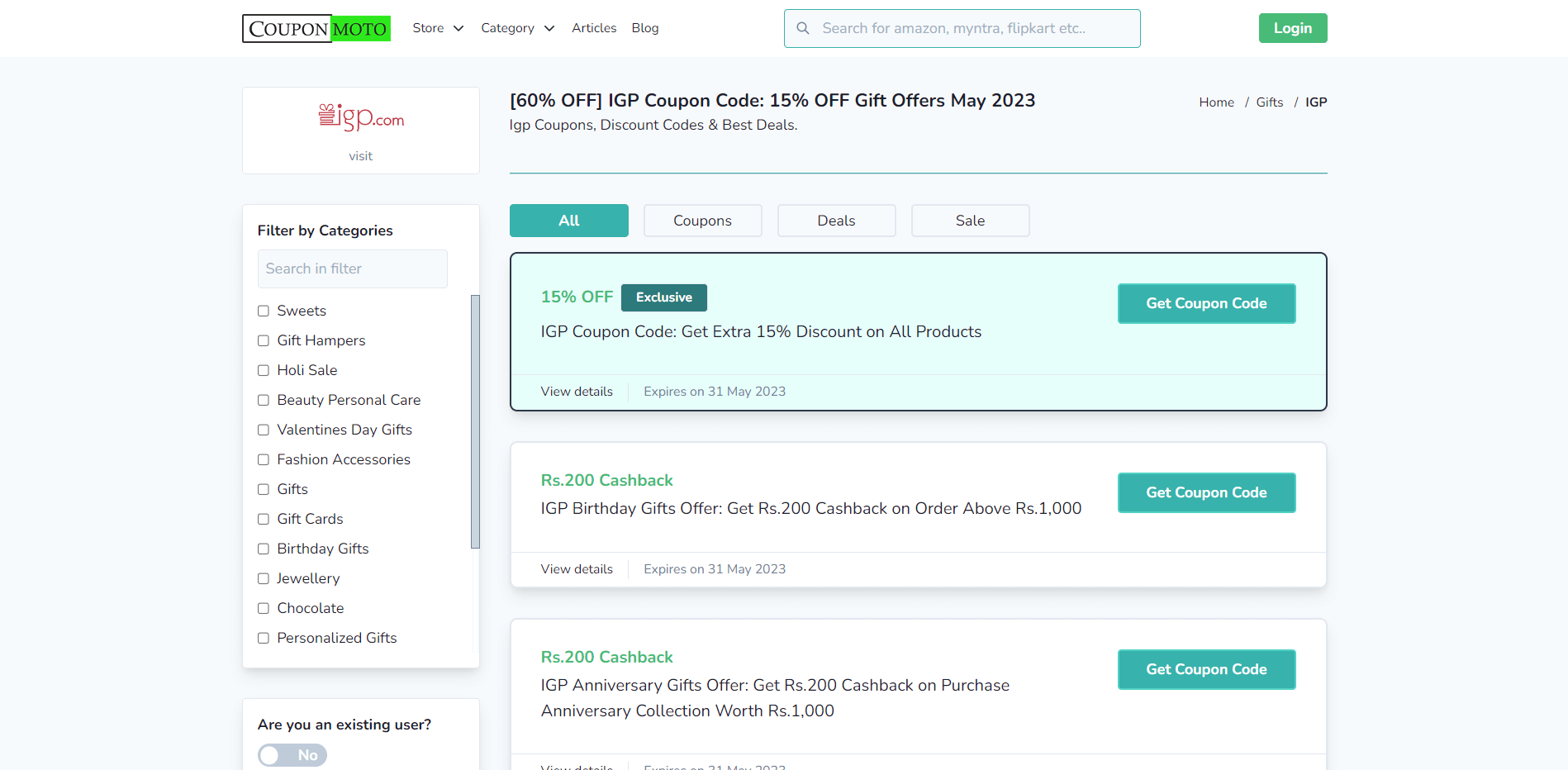Click the IGP breadcrumb label
1568x770 pixels.
[x=1316, y=102]
